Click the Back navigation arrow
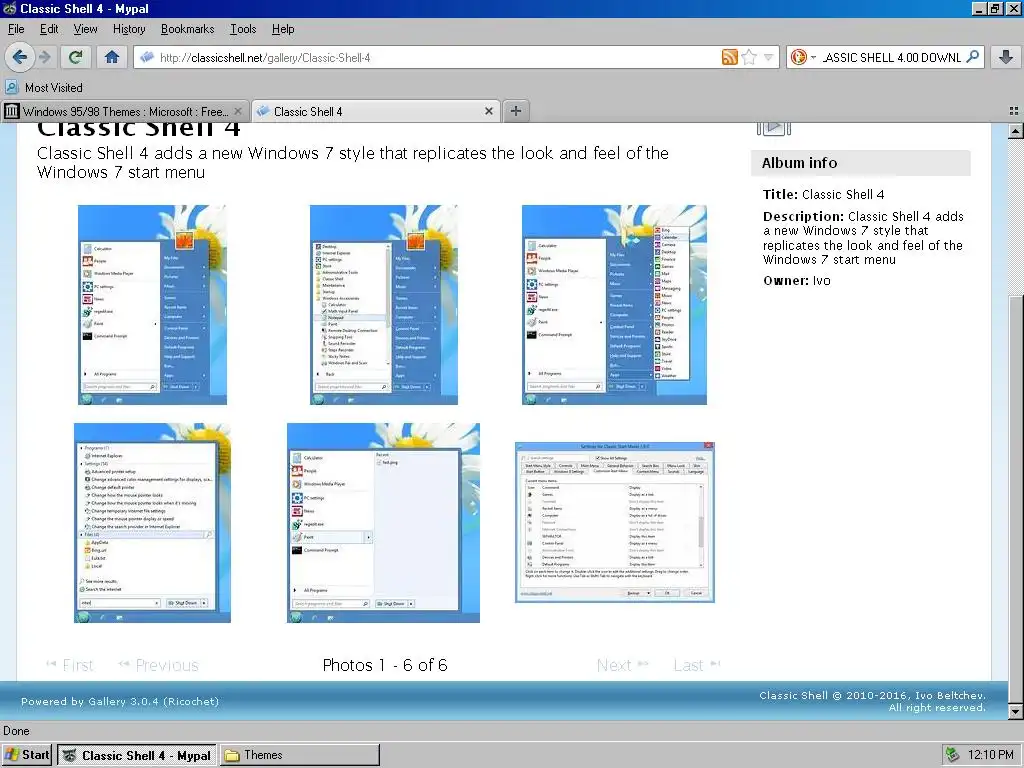Viewport: 1024px width, 768px height. point(20,57)
